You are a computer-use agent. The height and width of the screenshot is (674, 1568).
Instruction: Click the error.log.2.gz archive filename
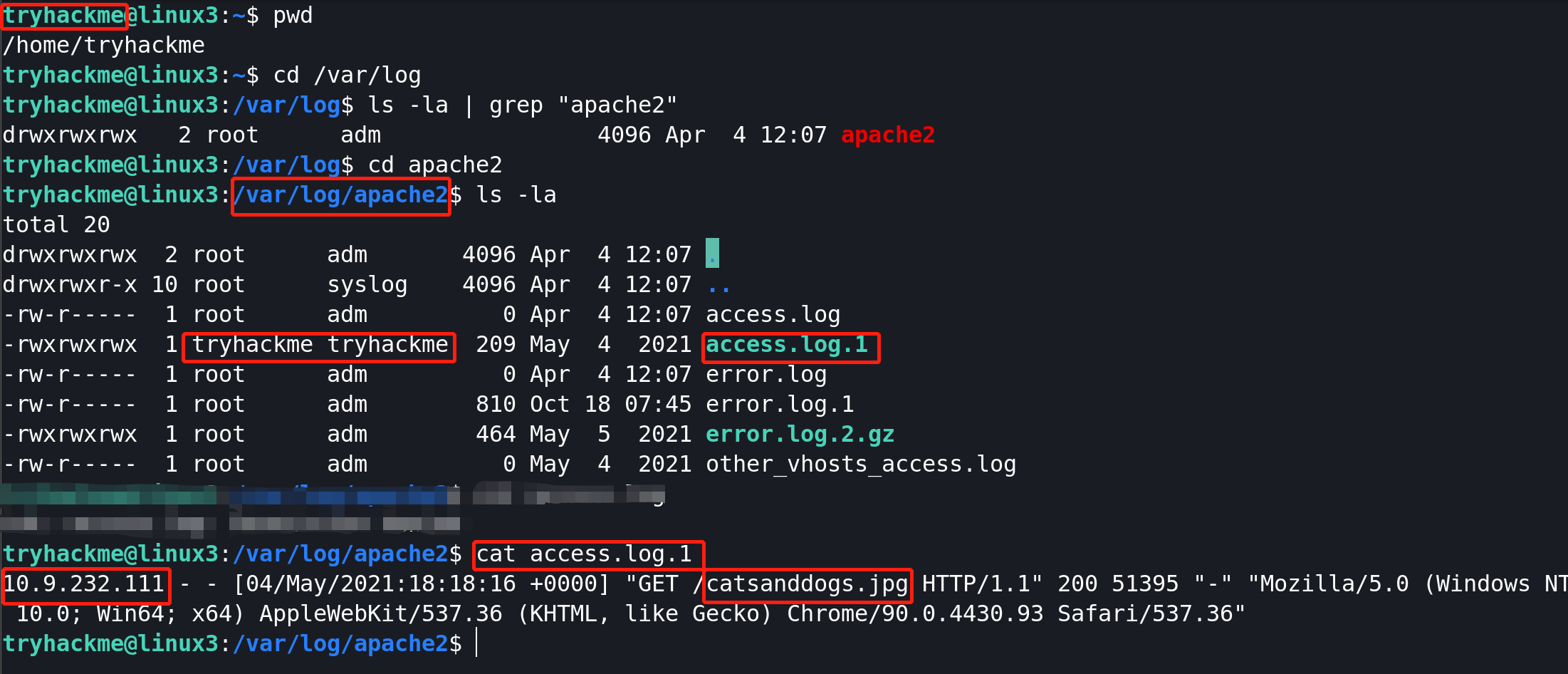tap(800, 435)
